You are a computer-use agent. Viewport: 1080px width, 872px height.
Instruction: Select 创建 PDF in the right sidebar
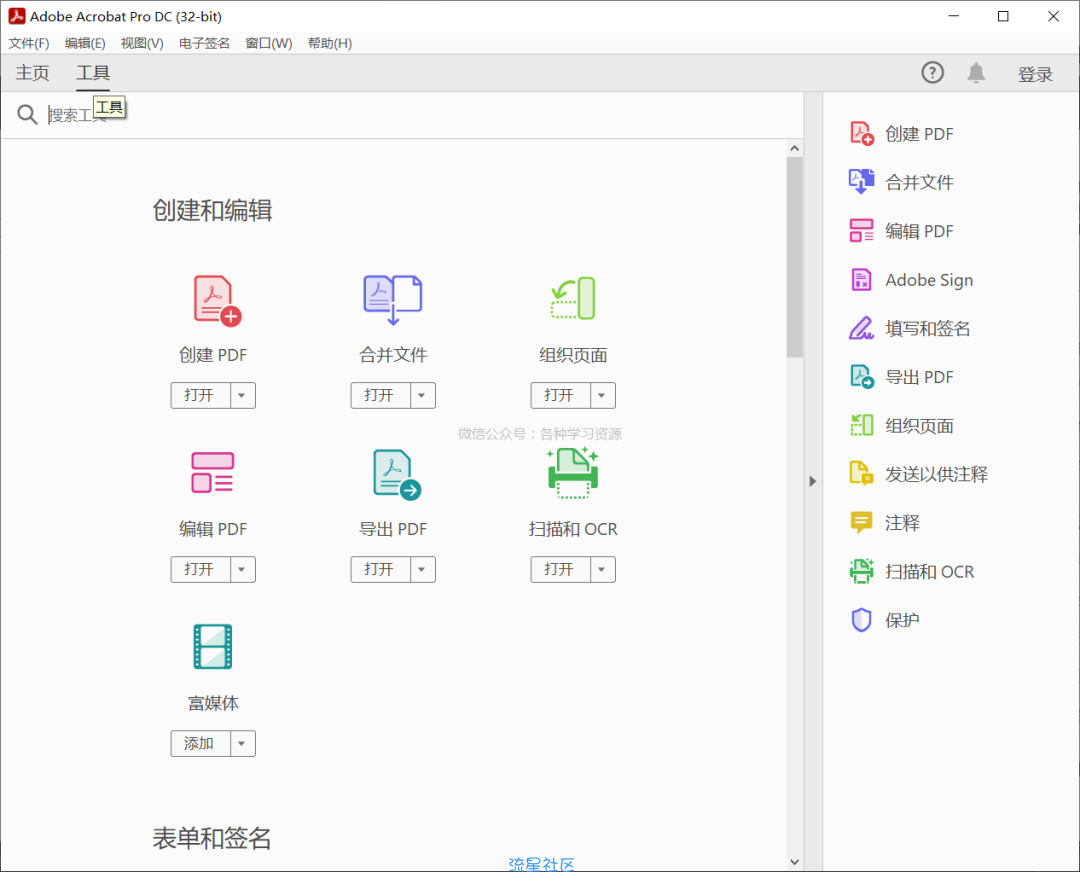tap(902, 134)
